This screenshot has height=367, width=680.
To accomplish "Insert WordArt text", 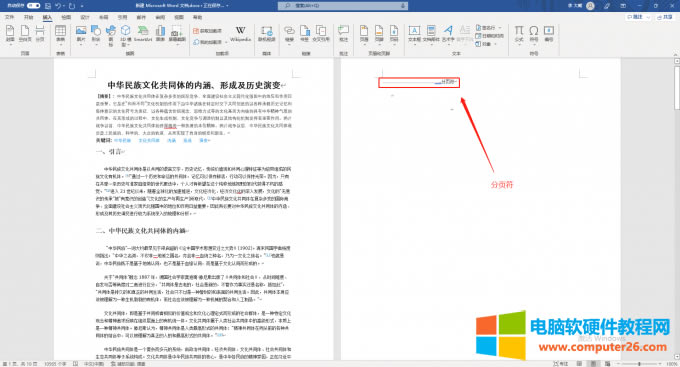I will [448, 33].
